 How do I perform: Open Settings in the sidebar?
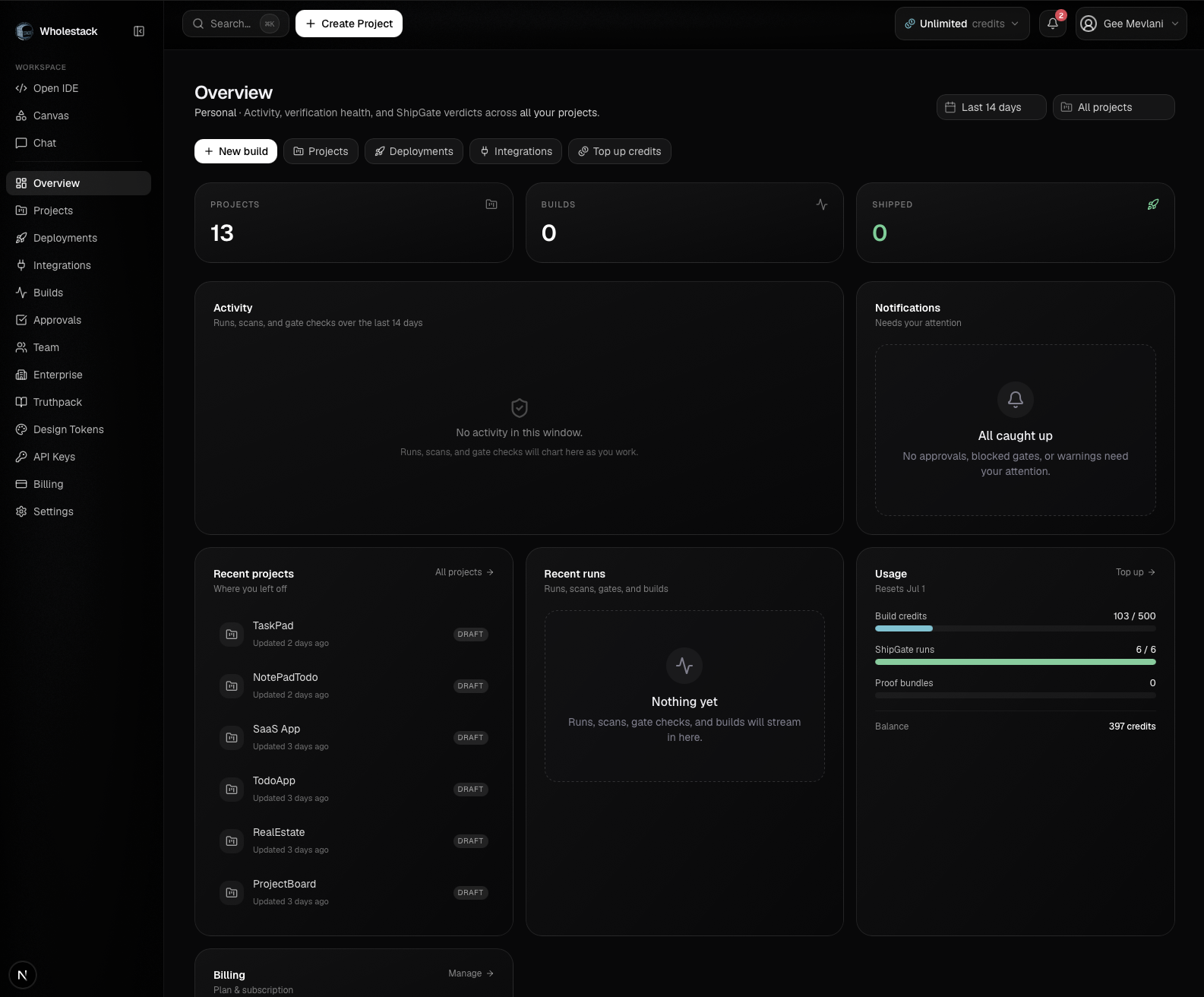[78, 511]
